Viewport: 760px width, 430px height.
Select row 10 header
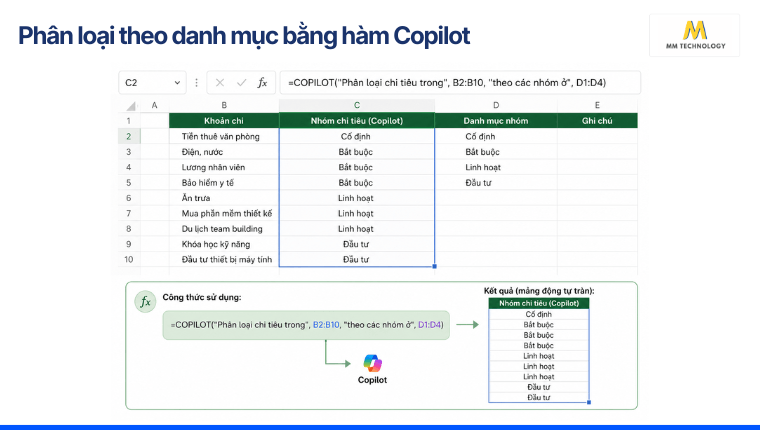tap(129, 259)
